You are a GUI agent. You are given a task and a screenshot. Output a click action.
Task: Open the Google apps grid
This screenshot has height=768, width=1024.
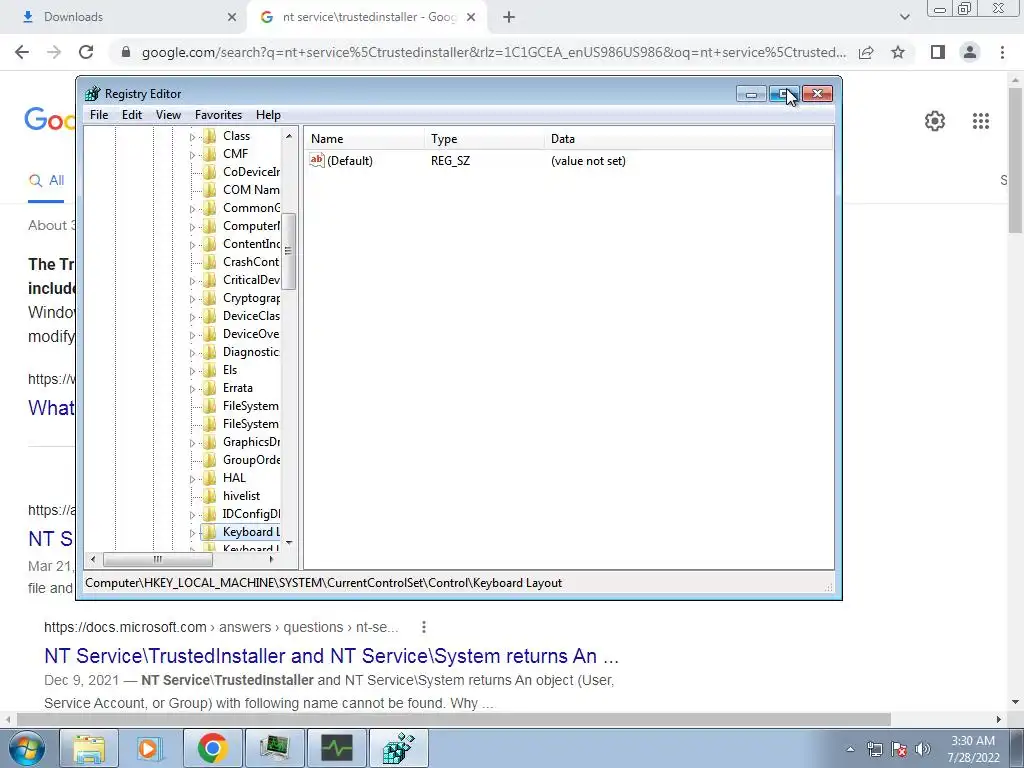tap(981, 121)
